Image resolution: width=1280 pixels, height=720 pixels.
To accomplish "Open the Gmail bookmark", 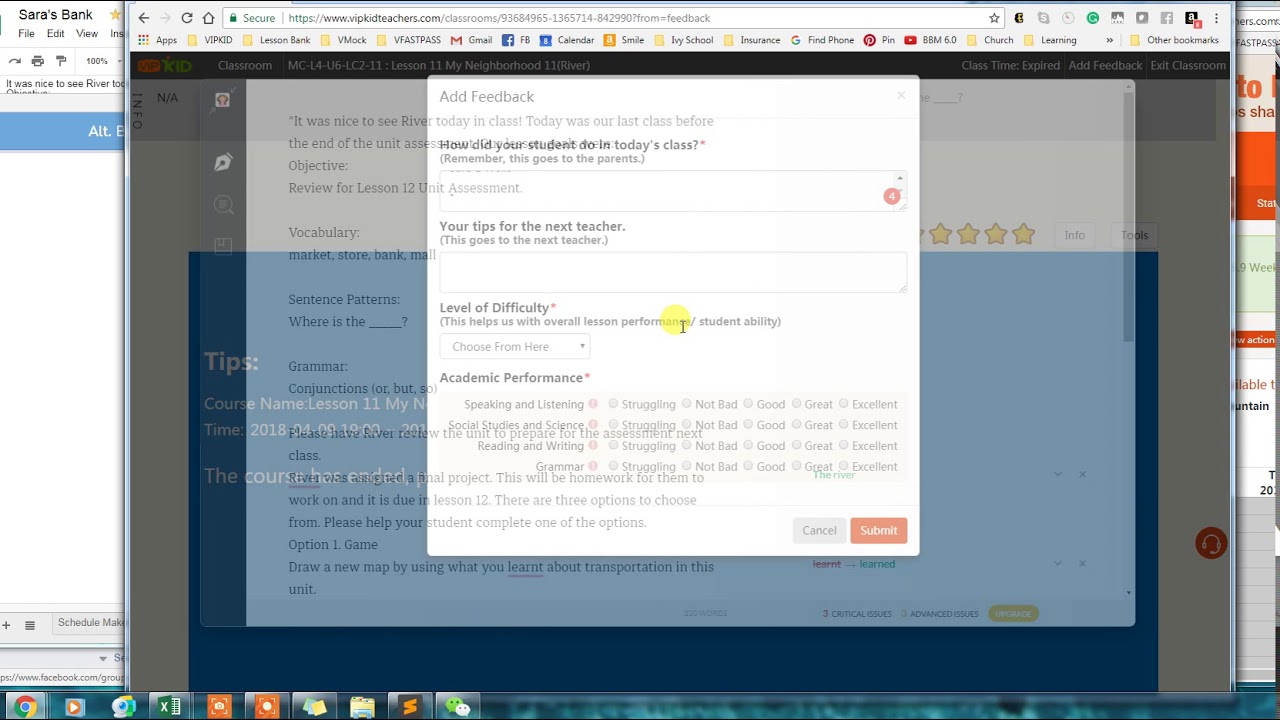I will click(x=471, y=40).
